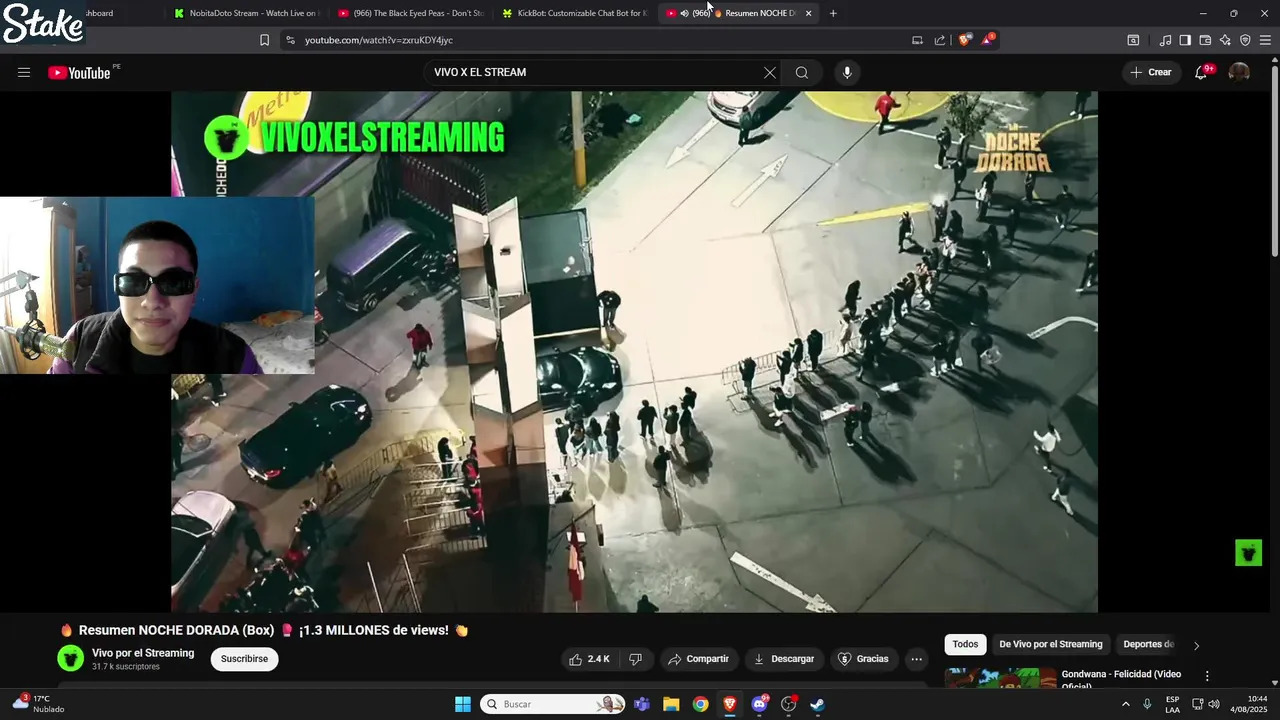This screenshot has height=720, width=1280.
Task: Open the site information icon in address bar
Action: (x=290, y=40)
